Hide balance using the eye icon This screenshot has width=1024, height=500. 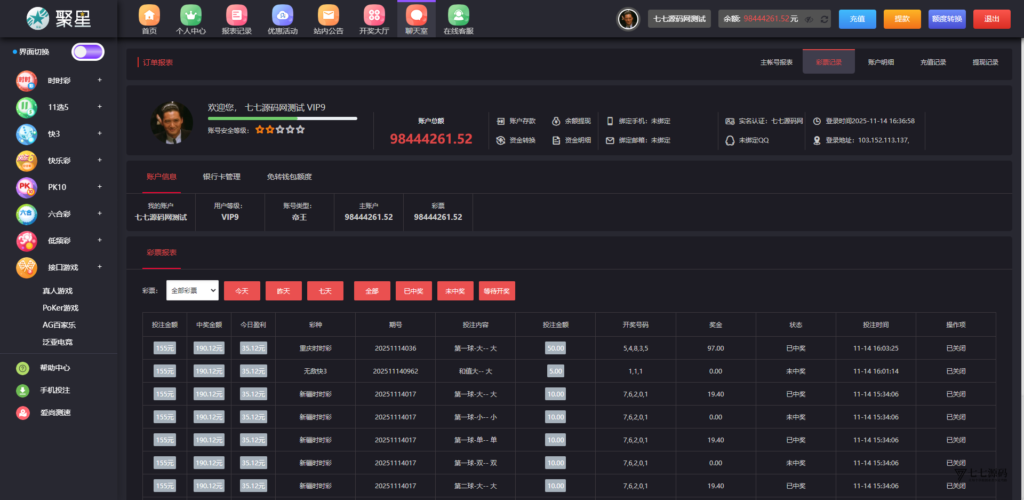coord(810,19)
